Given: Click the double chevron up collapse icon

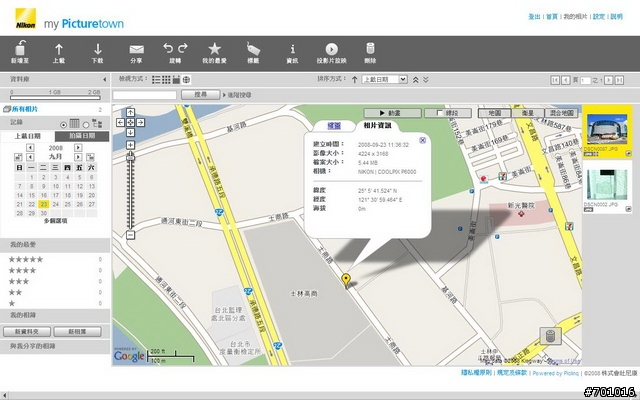Looking at the screenshot, I should [x=416, y=80].
